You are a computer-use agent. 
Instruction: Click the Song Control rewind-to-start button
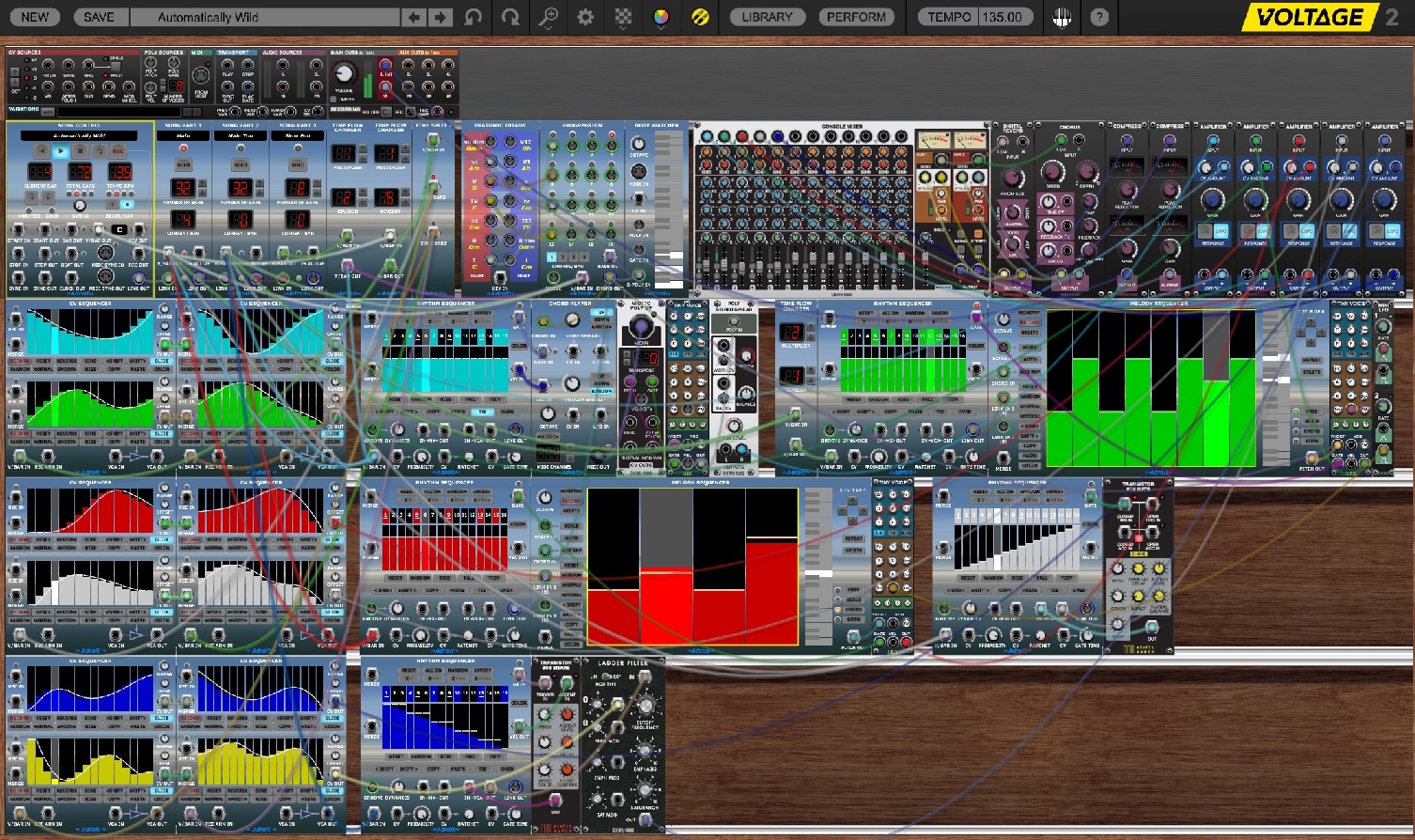41,151
